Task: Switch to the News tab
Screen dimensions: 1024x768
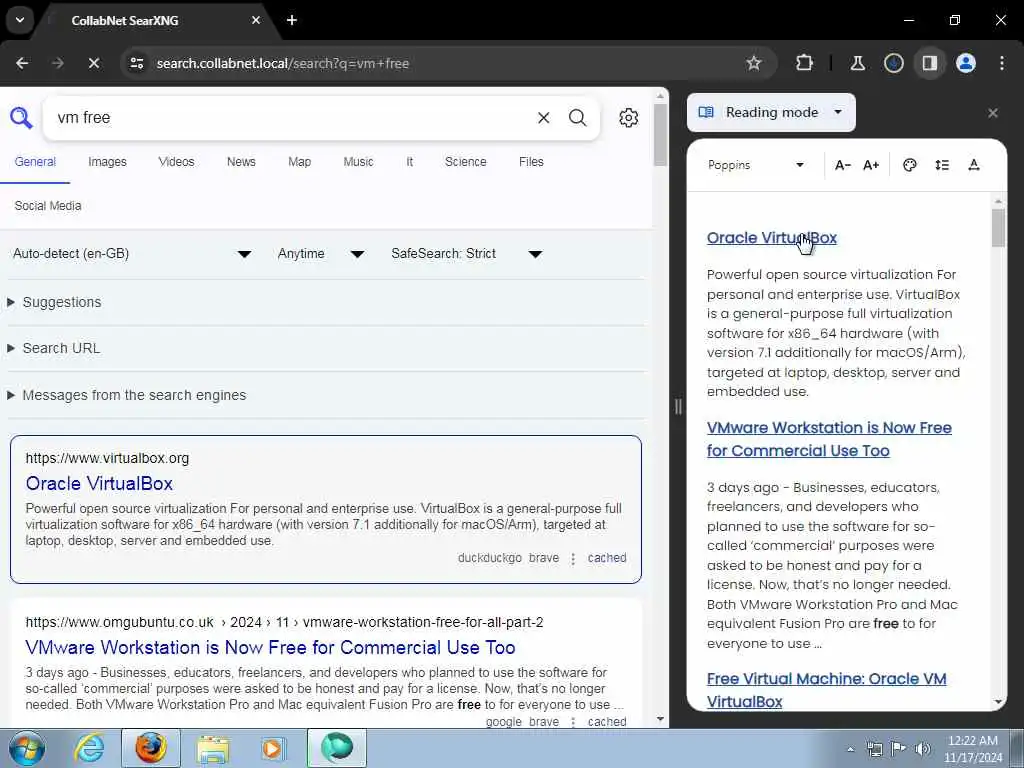Action: 241,162
